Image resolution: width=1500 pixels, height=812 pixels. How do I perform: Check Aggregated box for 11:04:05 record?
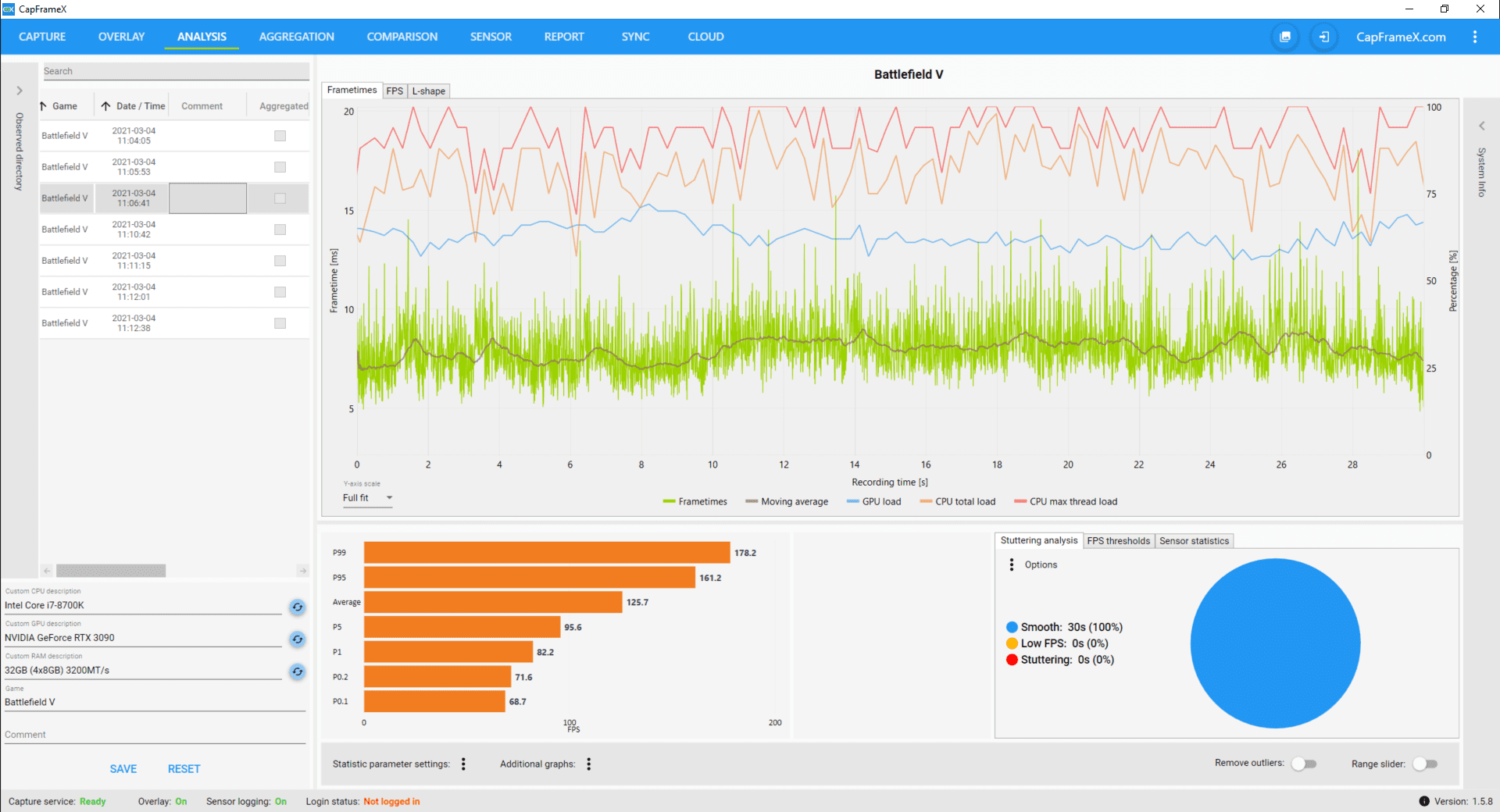(280, 136)
